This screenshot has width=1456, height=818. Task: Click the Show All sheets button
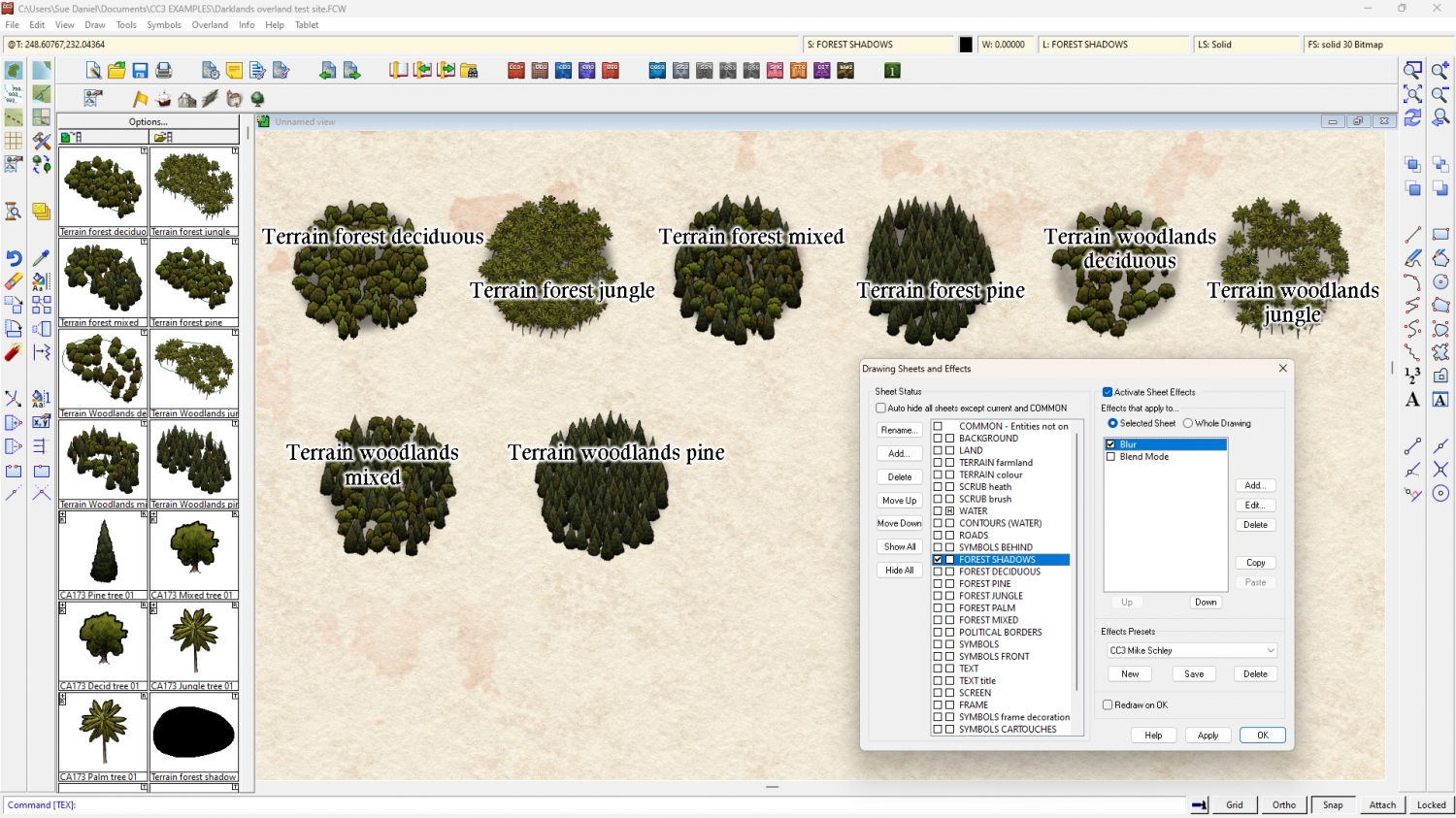click(899, 547)
